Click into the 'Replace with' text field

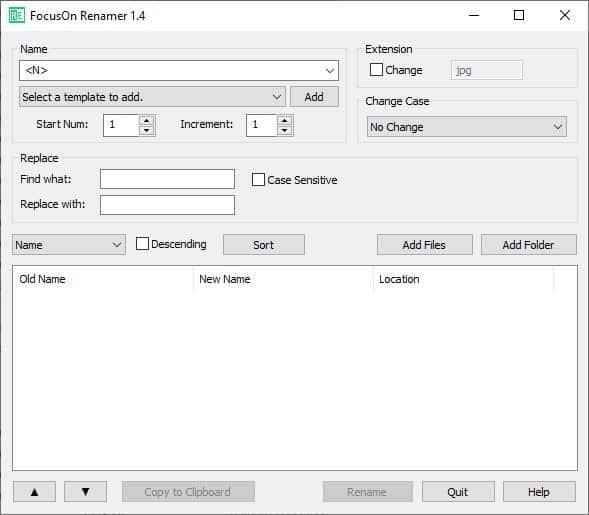(x=168, y=205)
